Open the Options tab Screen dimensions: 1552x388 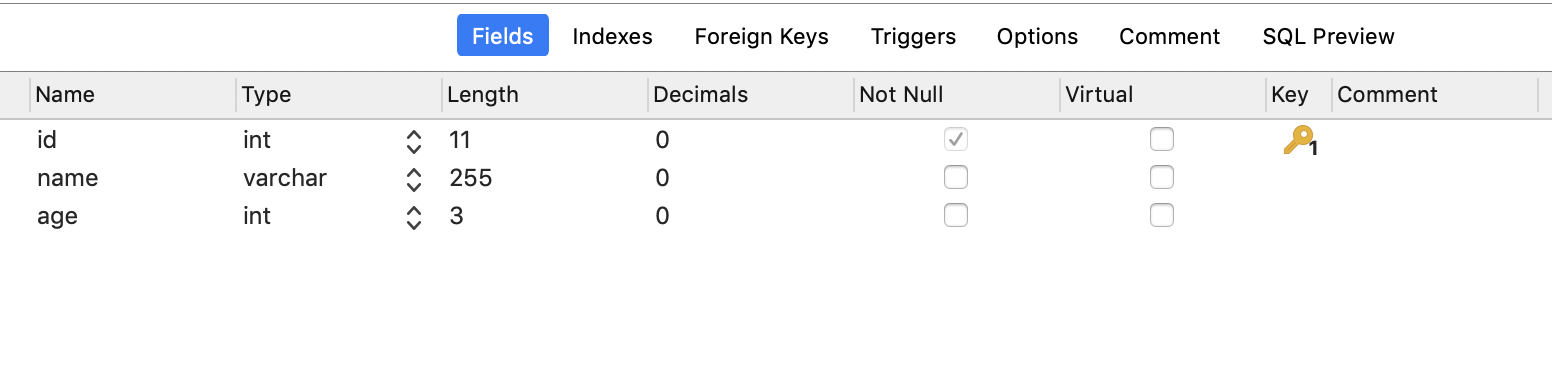pos(1037,36)
